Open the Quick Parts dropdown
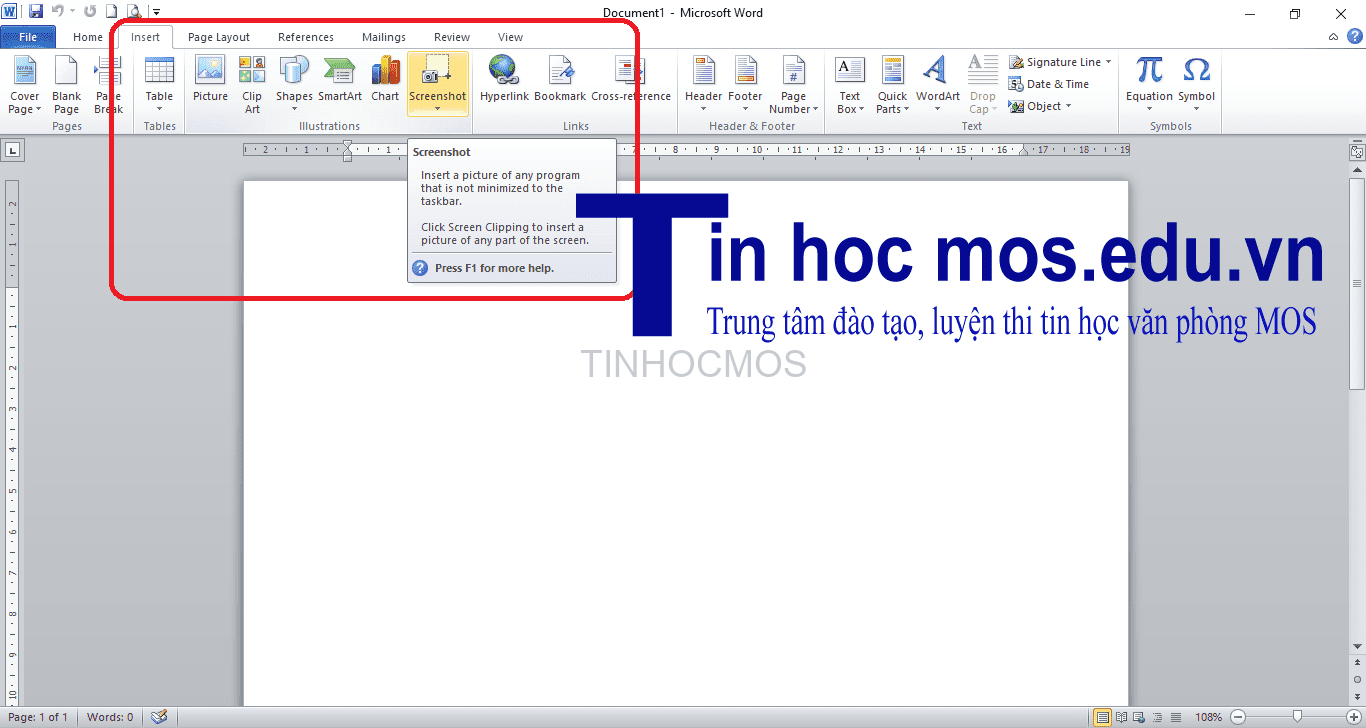Screen dimensions: 1366x728 pos(892,85)
